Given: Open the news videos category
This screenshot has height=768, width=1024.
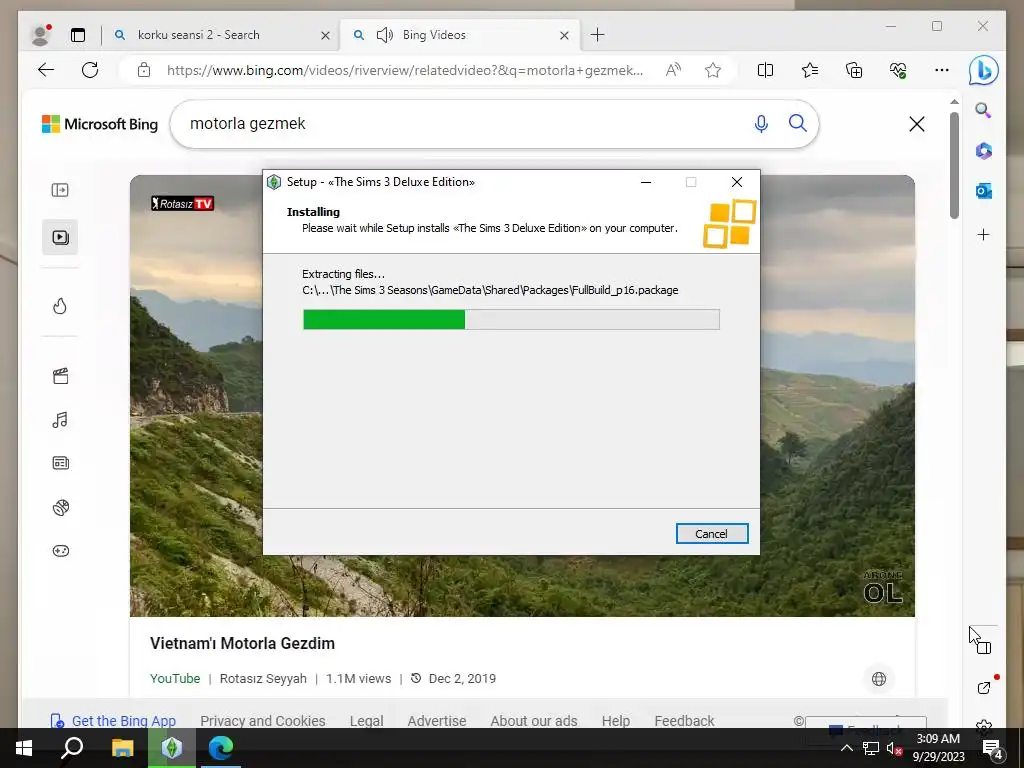Looking at the screenshot, I should [60, 463].
